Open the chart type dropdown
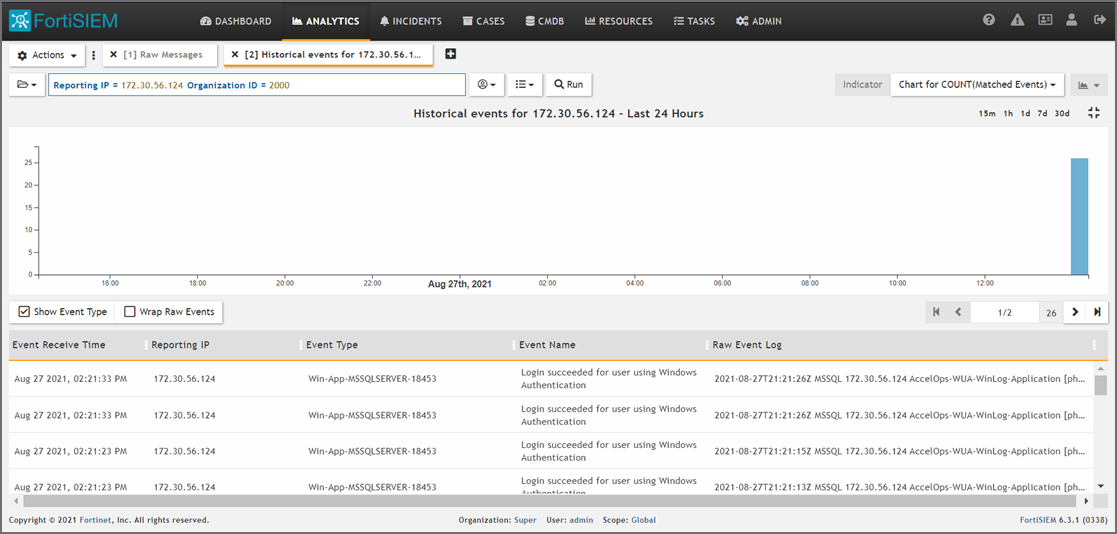 point(1089,85)
